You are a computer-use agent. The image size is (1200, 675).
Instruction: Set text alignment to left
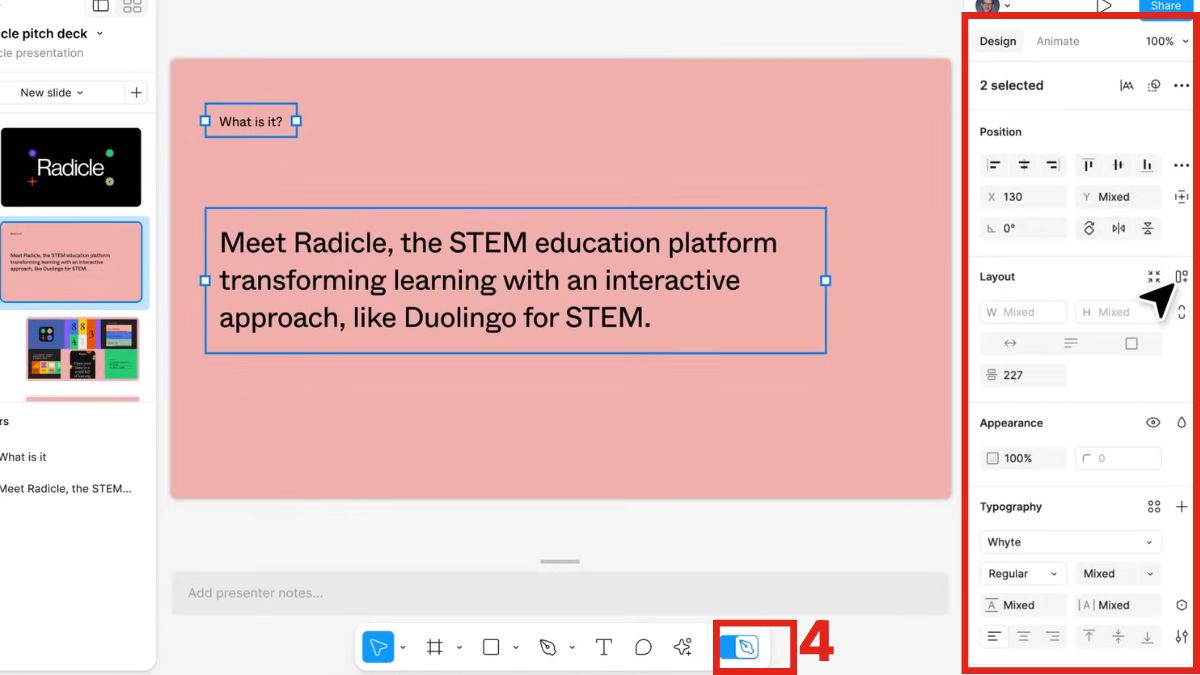tap(994, 636)
